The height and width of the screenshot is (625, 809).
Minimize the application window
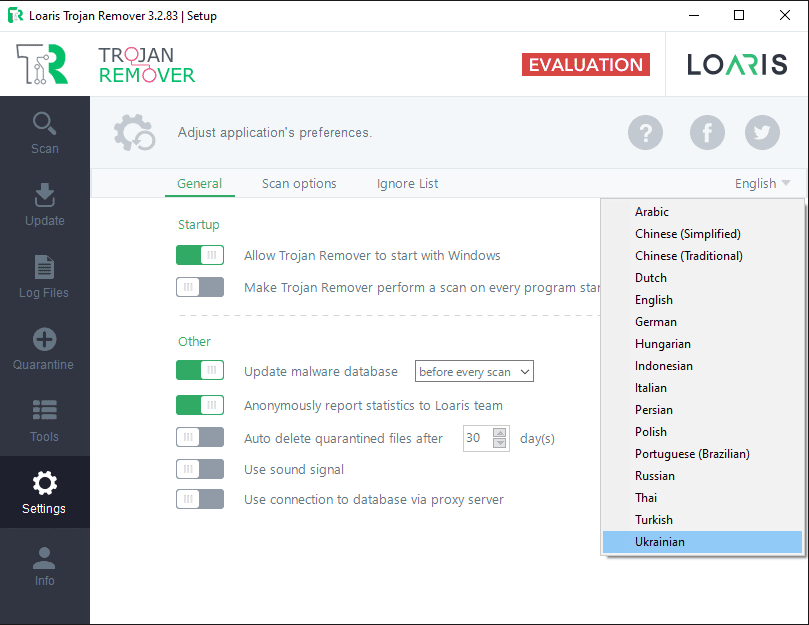pos(694,15)
